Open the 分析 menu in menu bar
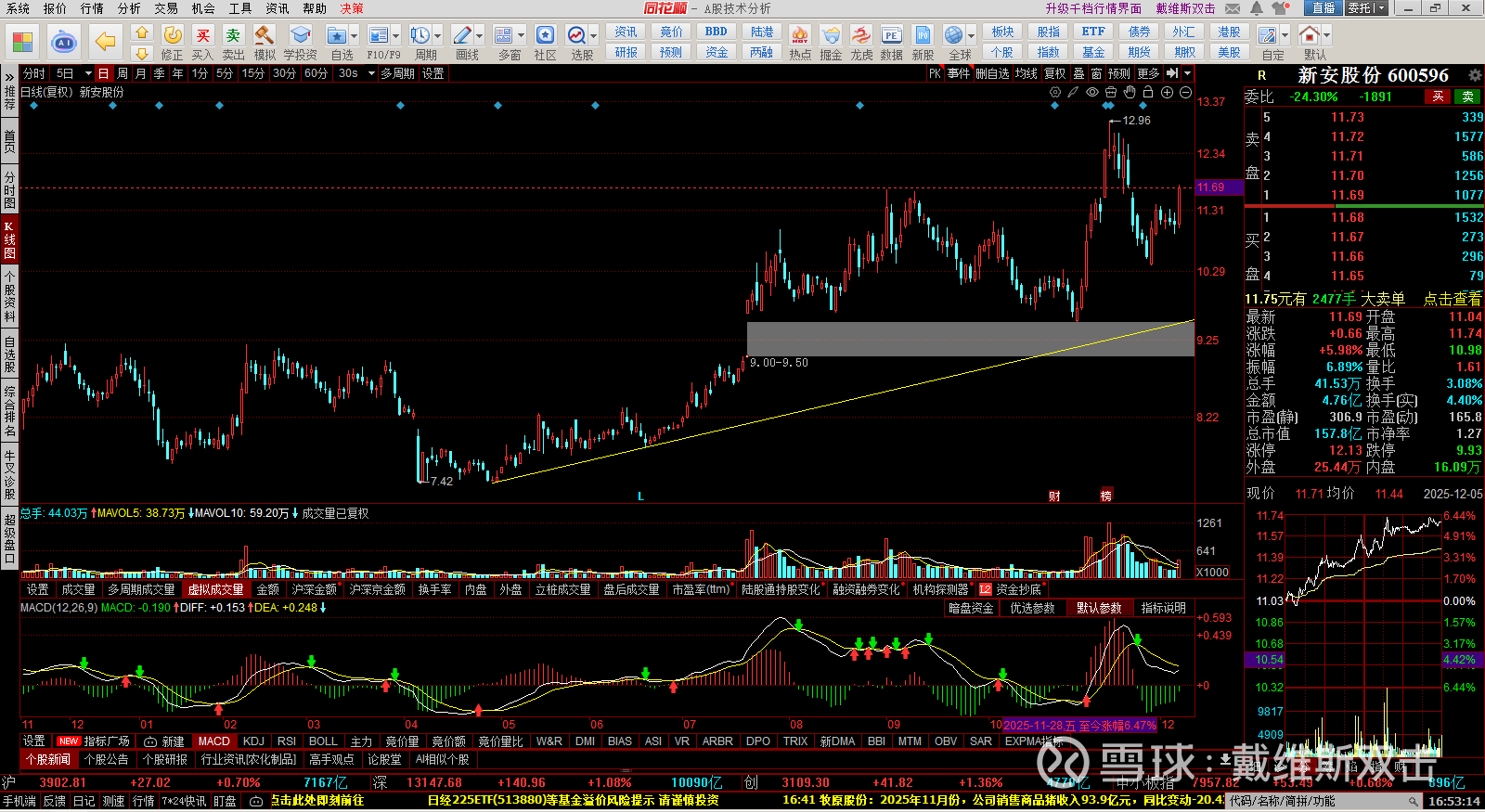The image size is (1485, 812). 129,8
